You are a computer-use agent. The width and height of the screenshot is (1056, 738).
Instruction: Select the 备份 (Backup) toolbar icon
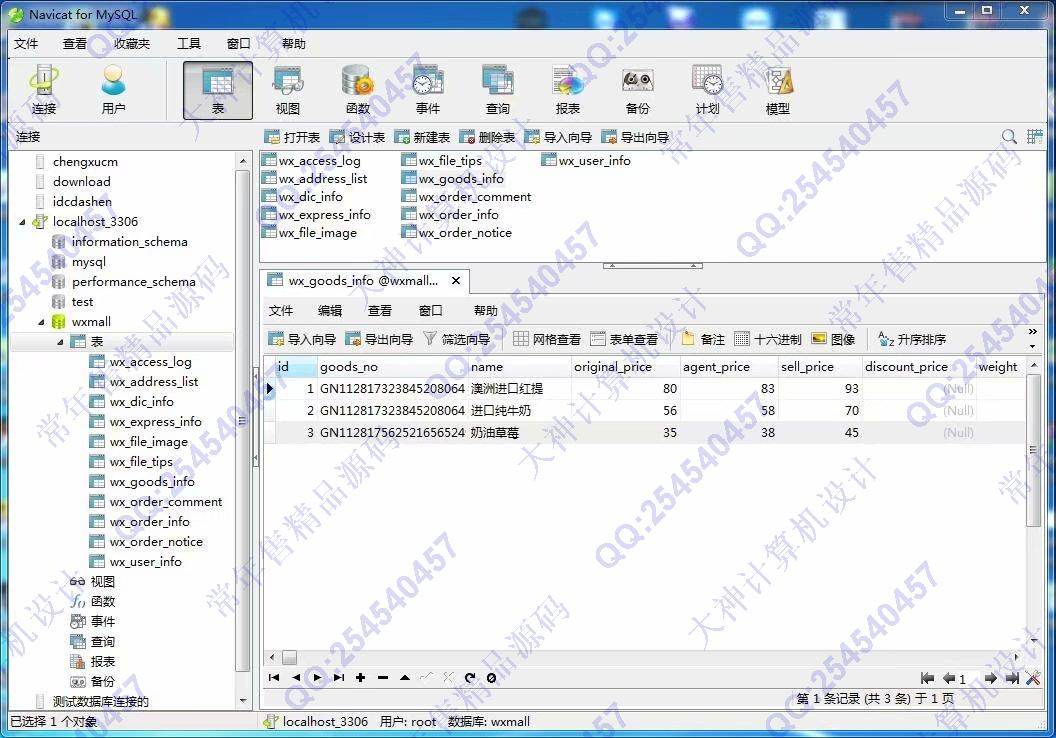pyautogui.click(x=637, y=90)
